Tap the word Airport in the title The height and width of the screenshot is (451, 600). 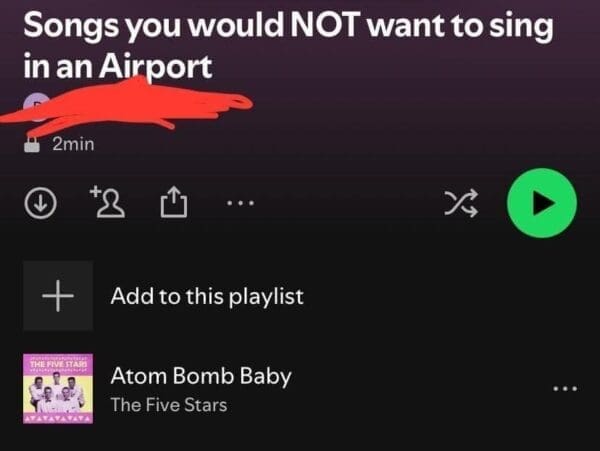click(x=155, y=67)
